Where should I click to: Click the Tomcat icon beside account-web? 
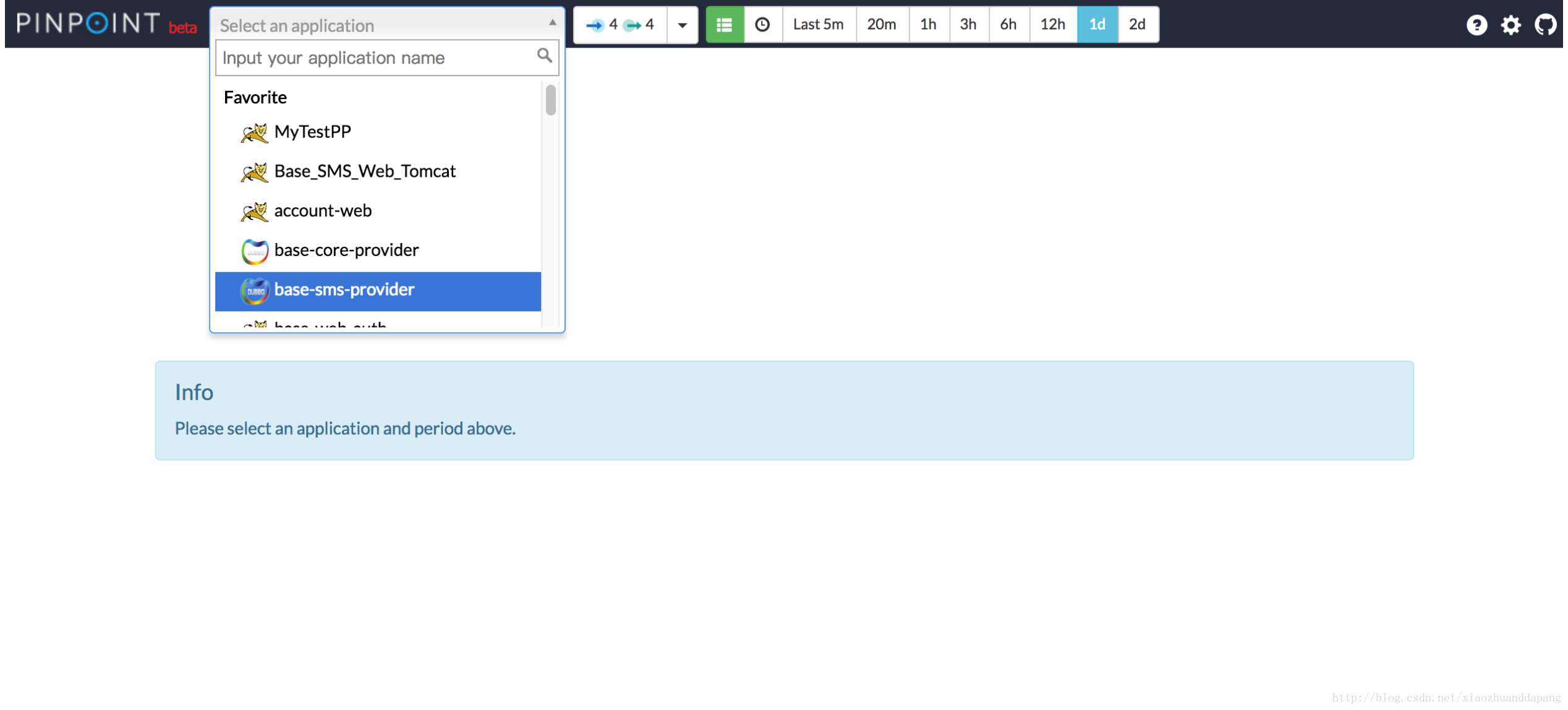click(x=254, y=212)
